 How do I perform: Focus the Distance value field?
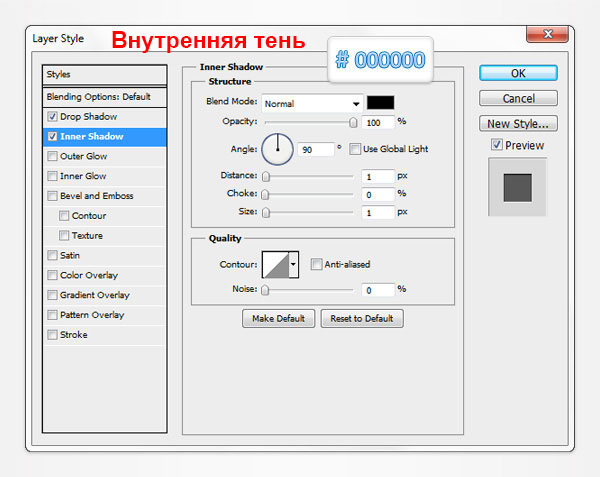(x=378, y=176)
